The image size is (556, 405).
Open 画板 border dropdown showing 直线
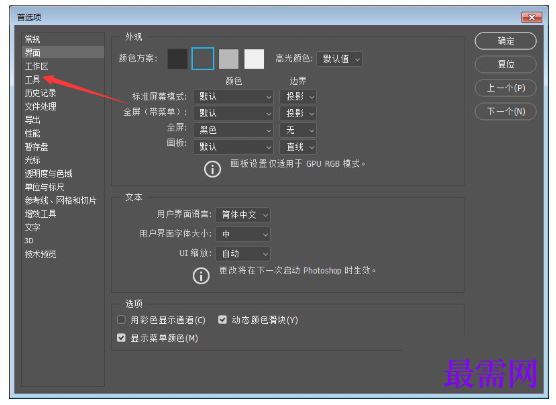point(298,147)
